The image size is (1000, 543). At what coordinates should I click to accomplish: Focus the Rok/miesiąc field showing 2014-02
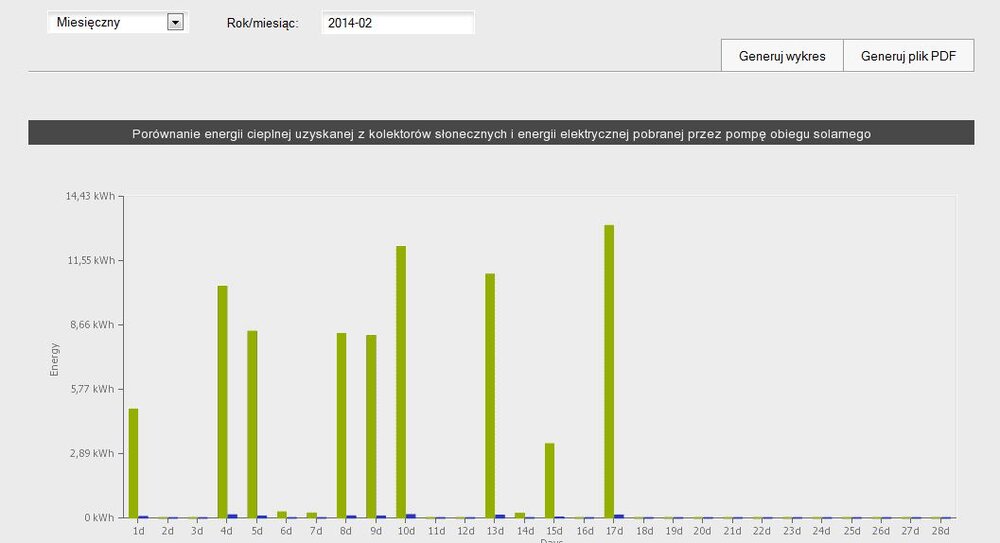click(397, 22)
